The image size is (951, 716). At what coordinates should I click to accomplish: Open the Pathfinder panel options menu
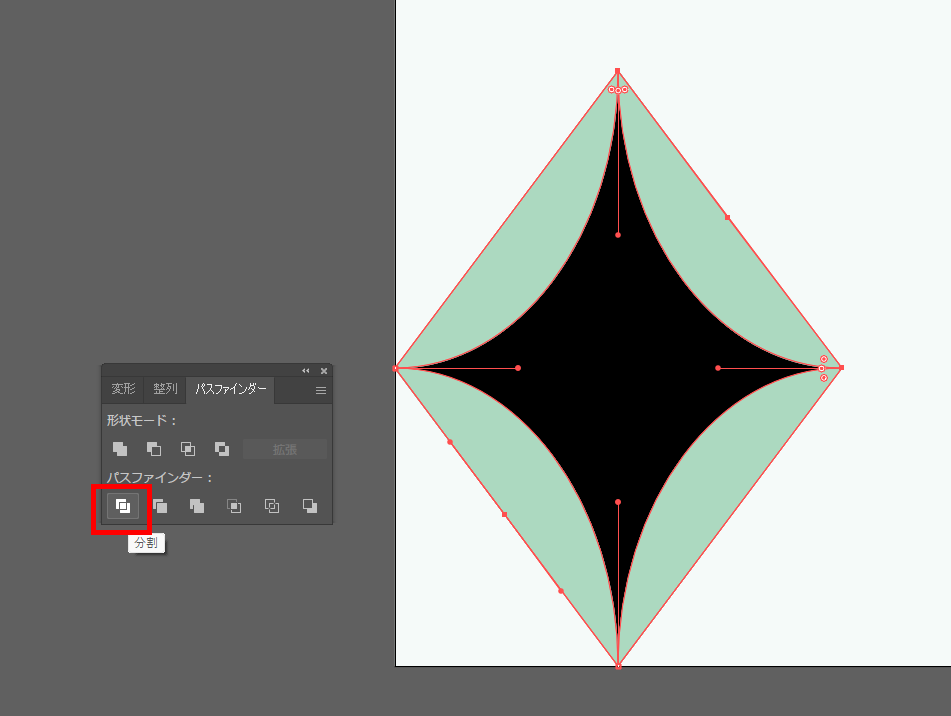pyautogui.click(x=321, y=390)
